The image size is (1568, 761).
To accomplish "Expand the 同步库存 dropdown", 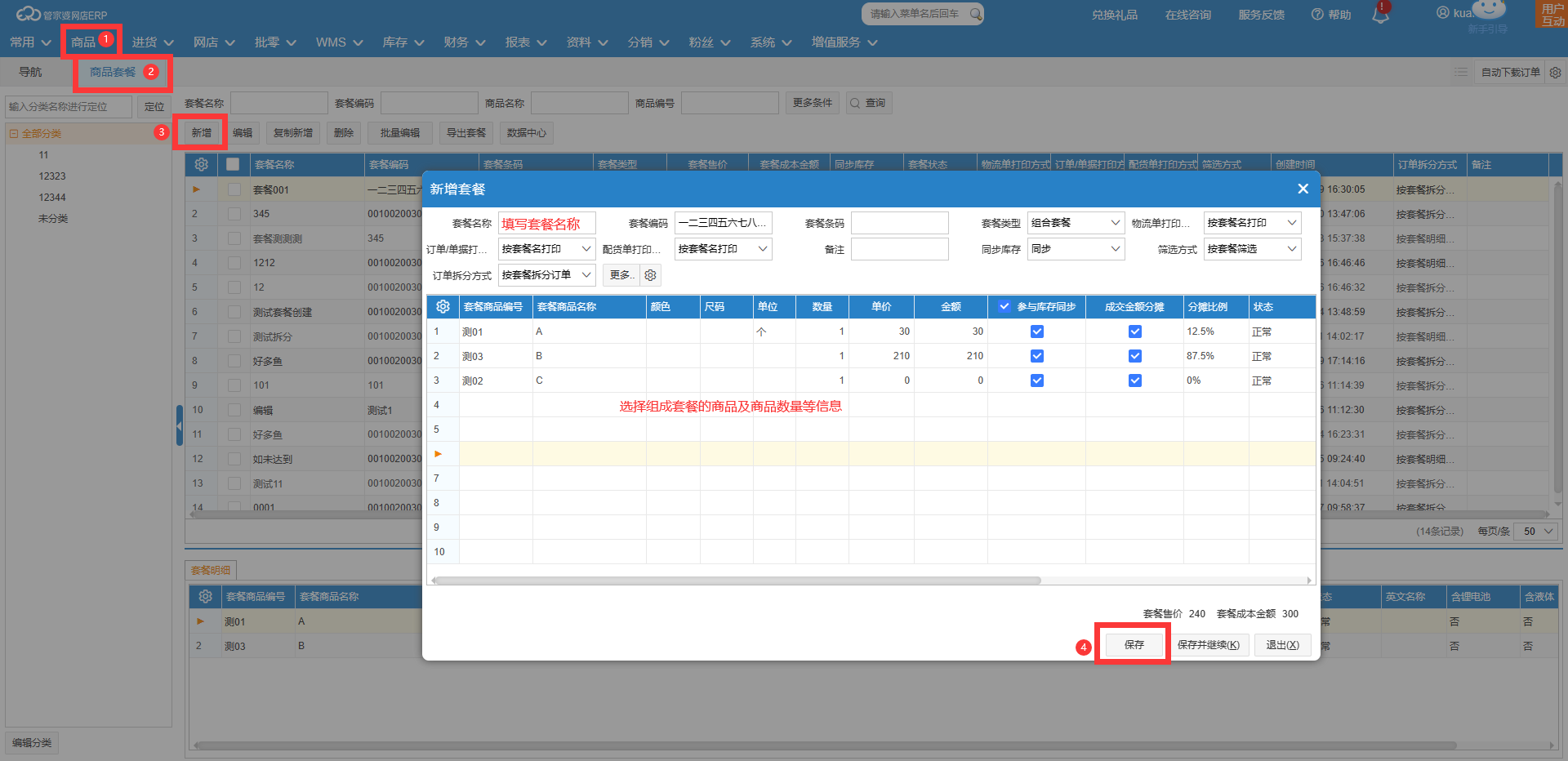I will [x=1076, y=249].
